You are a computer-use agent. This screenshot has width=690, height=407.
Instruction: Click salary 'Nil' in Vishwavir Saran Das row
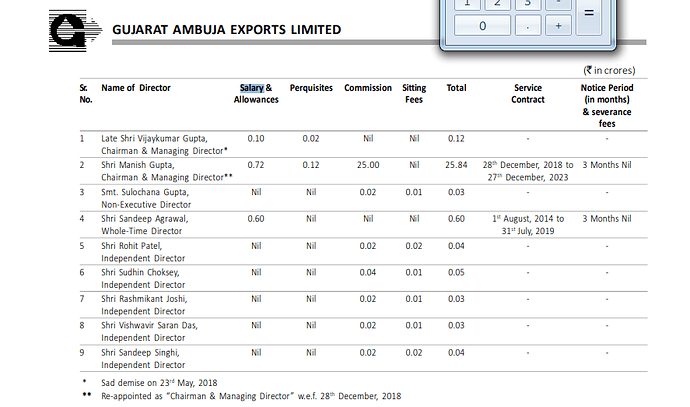[256, 325]
